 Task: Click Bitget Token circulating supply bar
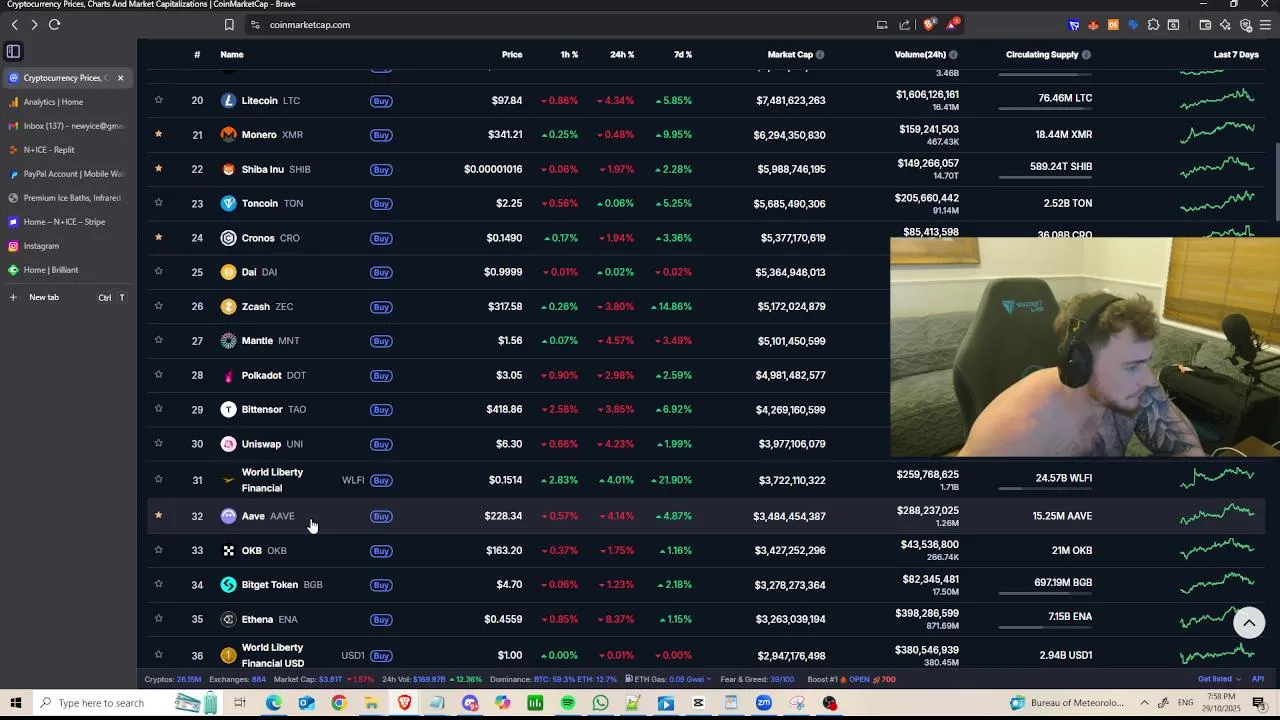[x=1045, y=593]
